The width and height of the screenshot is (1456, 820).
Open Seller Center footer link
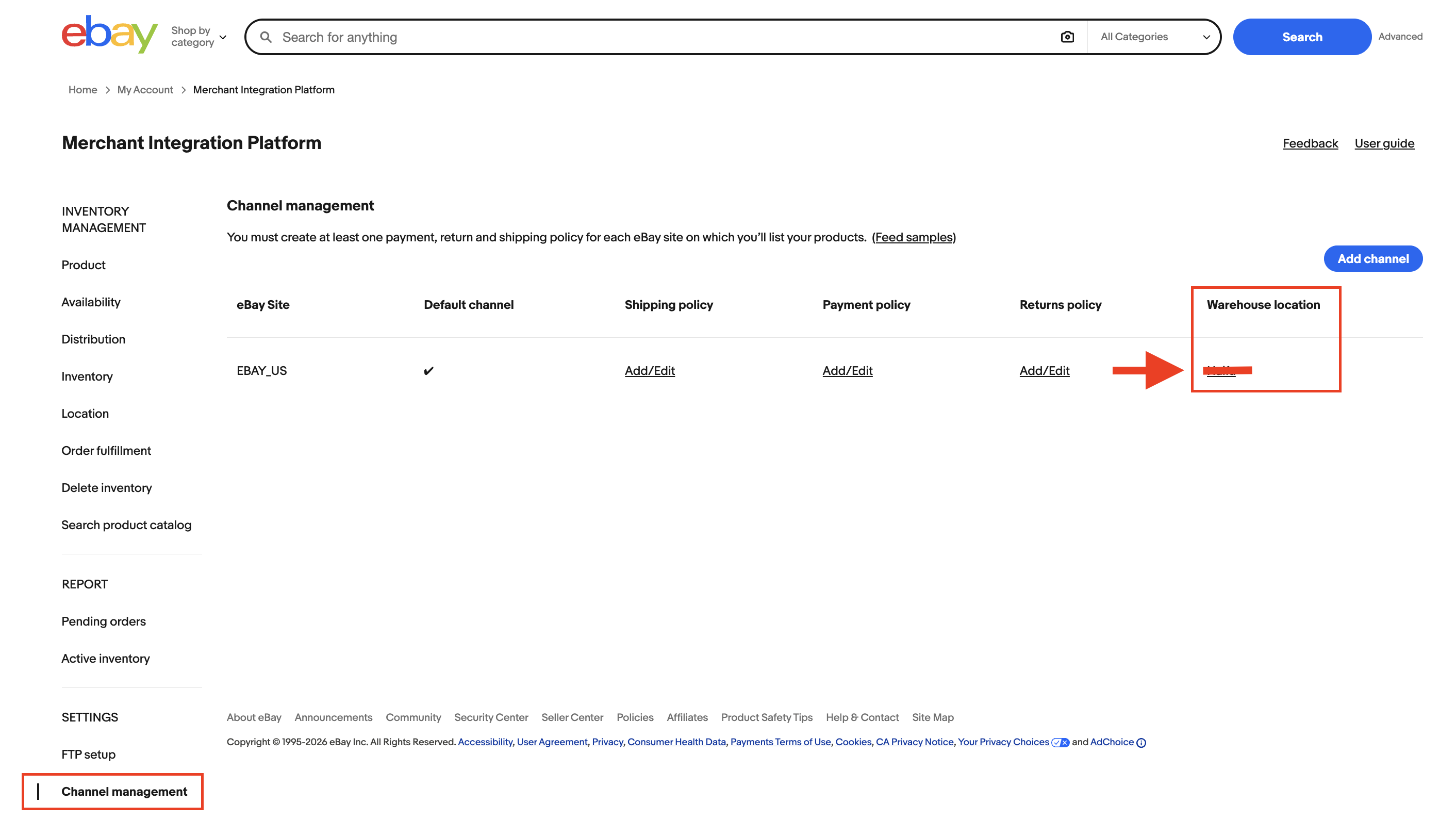click(x=572, y=718)
